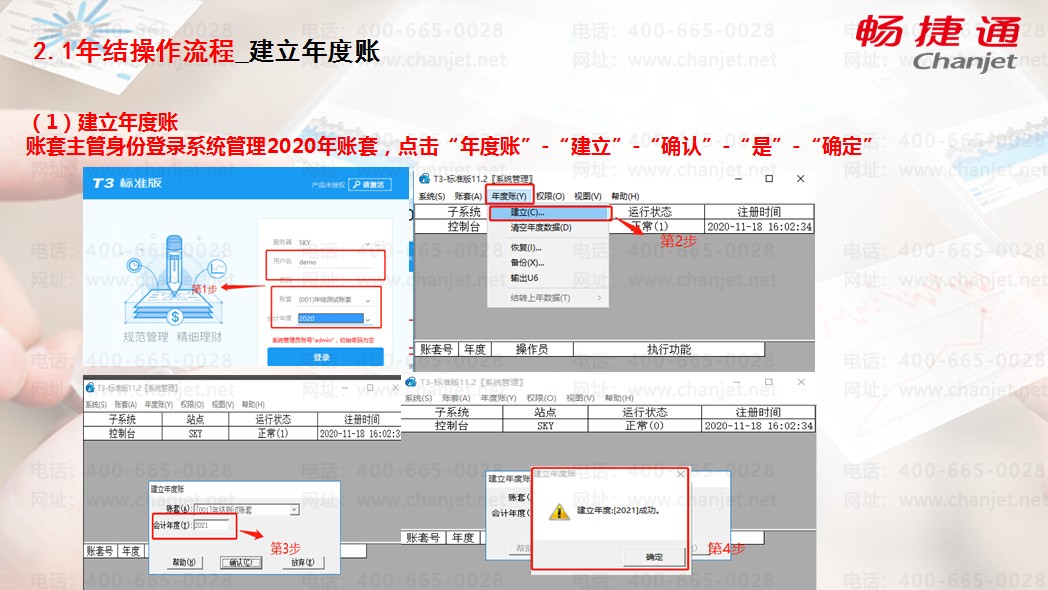Open 年度账(Y) menu in the bottom-left window
The height and width of the screenshot is (590, 1048).
[158, 404]
